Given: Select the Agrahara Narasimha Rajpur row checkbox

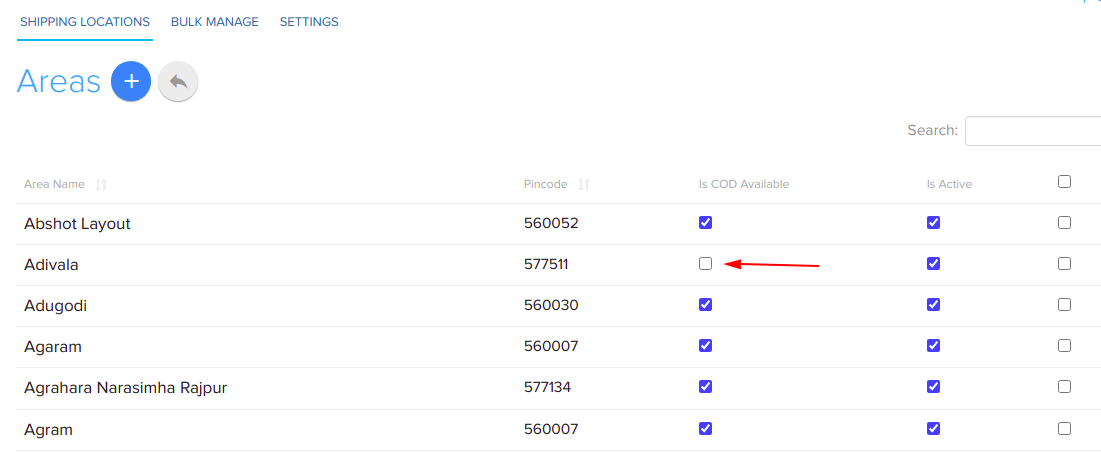Looking at the screenshot, I should pyautogui.click(x=1064, y=386).
